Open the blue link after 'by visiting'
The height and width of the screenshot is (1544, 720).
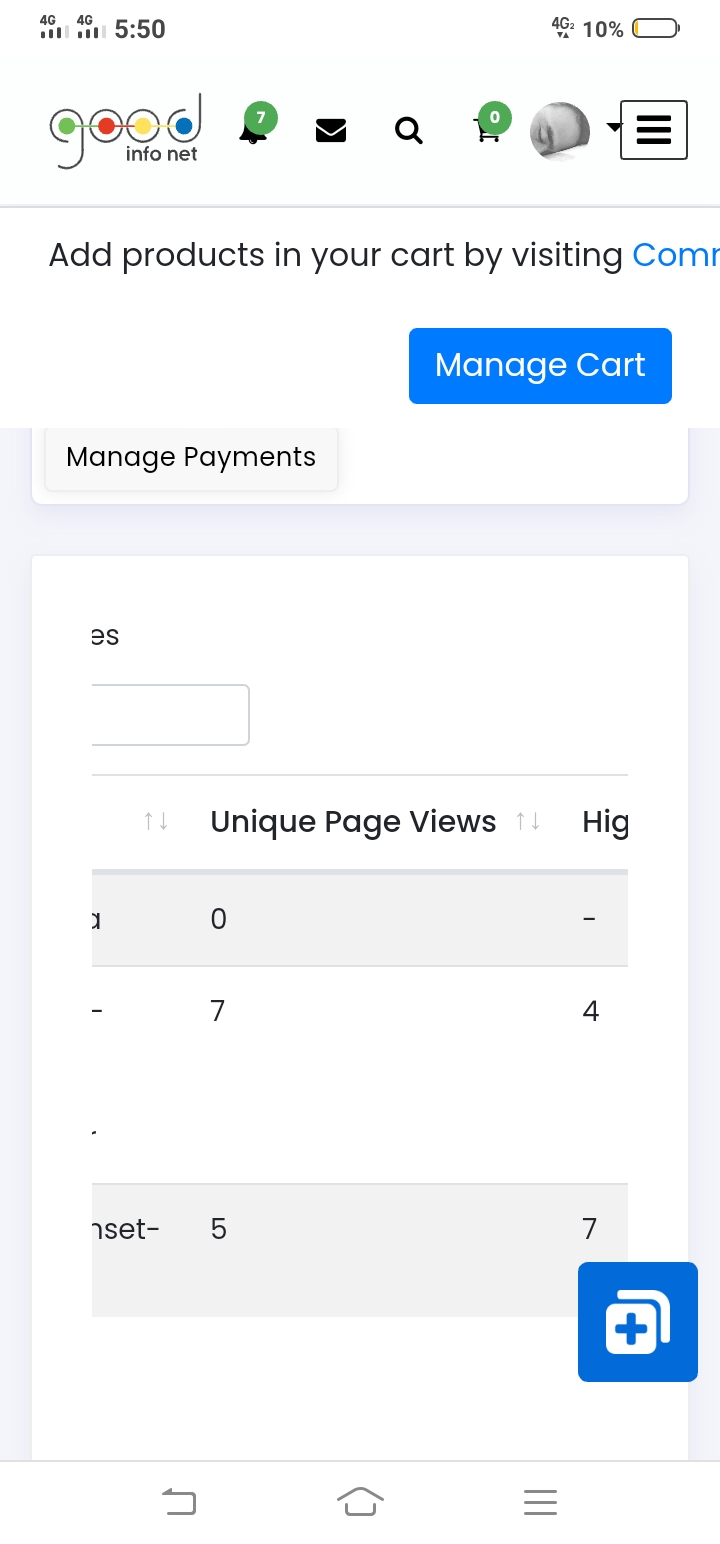675,256
